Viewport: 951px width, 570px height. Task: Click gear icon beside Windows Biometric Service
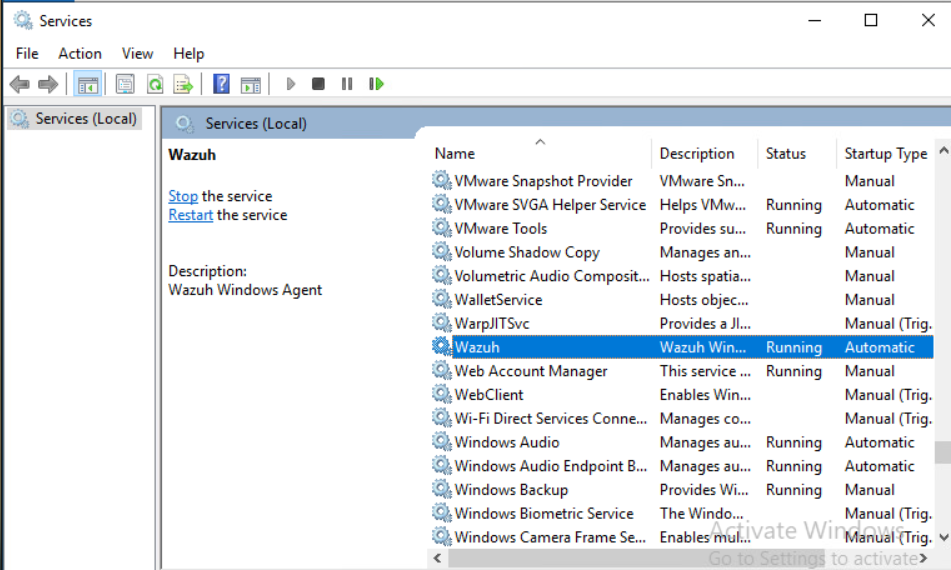coord(442,513)
